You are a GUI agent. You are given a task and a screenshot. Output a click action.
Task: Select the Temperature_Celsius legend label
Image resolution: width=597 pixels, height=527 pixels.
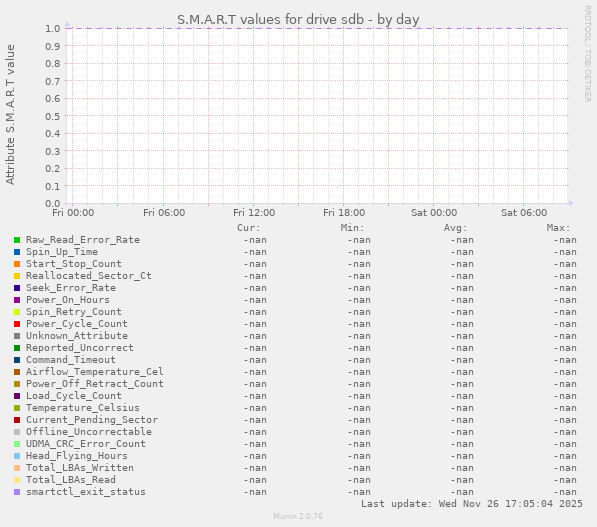83,408
